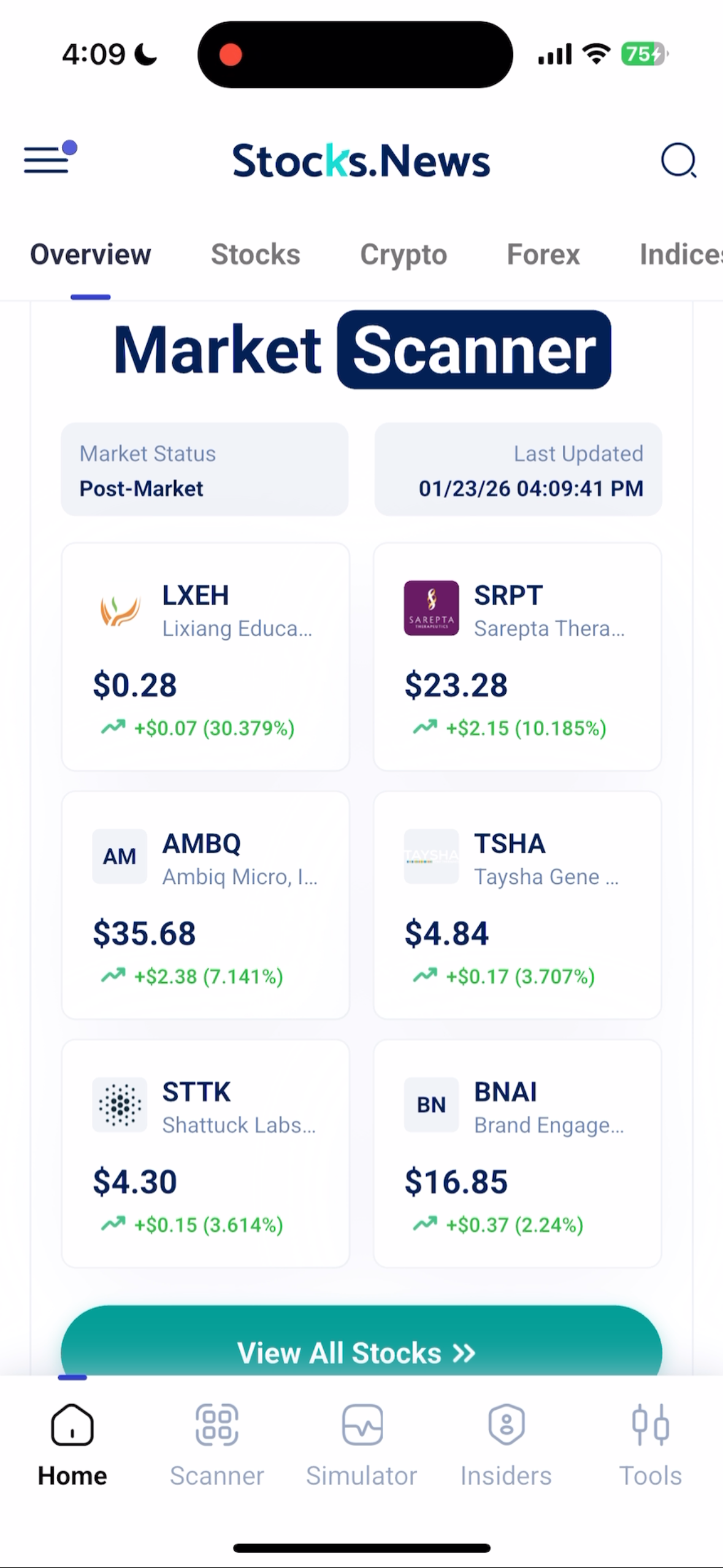
Task: Open the BNAI Brand Engagement card
Action: pyautogui.click(x=518, y=1153)
